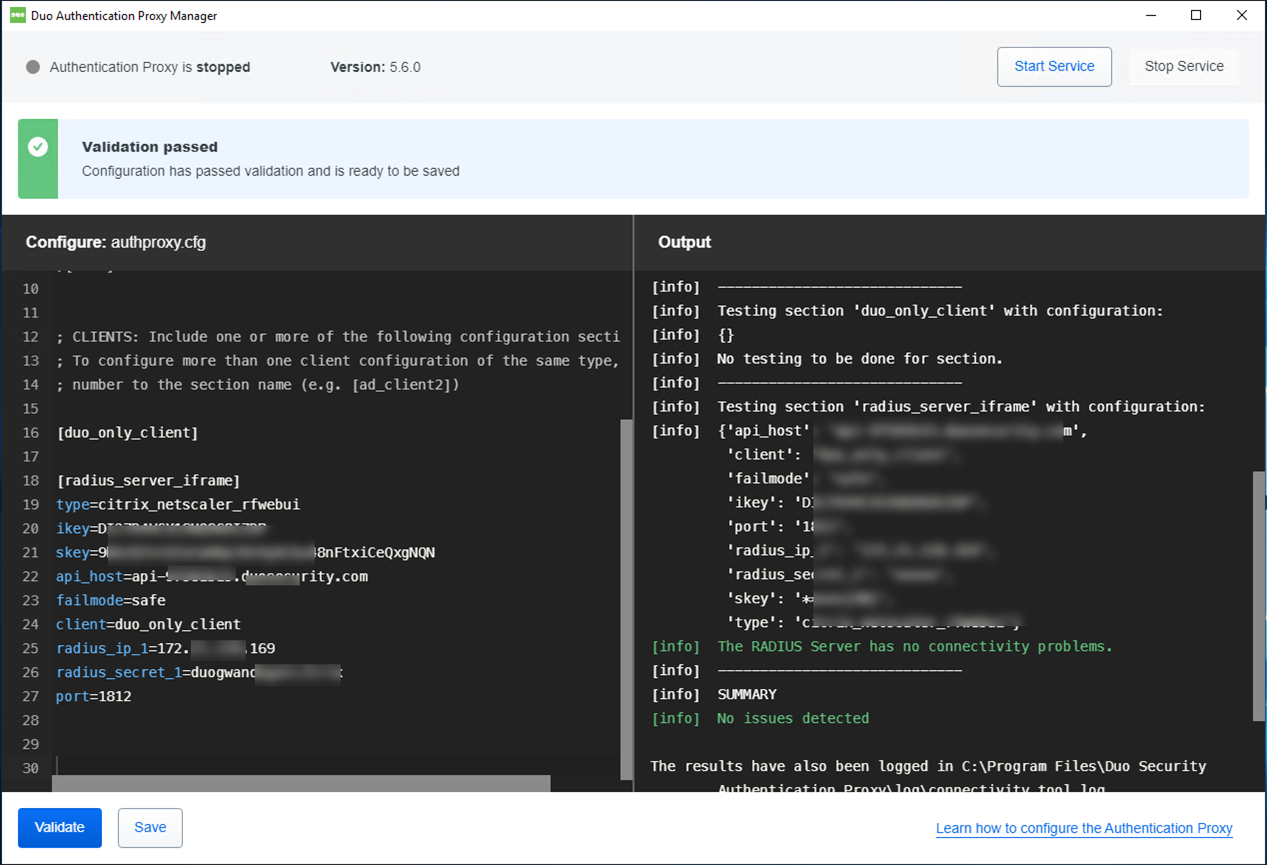Click the "'port'" key in the output
This screenshot has height=865, width=1267.
[751, 527]
